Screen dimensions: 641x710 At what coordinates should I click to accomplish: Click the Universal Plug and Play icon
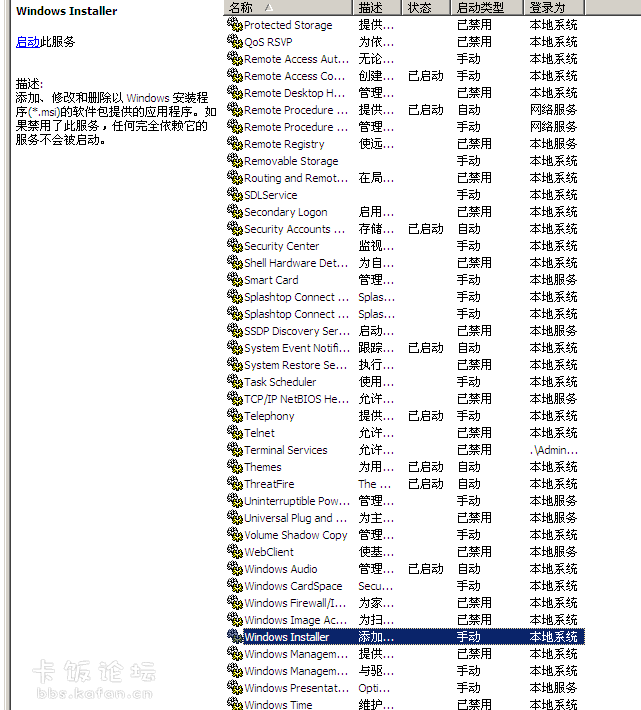(x=234, y=518)
